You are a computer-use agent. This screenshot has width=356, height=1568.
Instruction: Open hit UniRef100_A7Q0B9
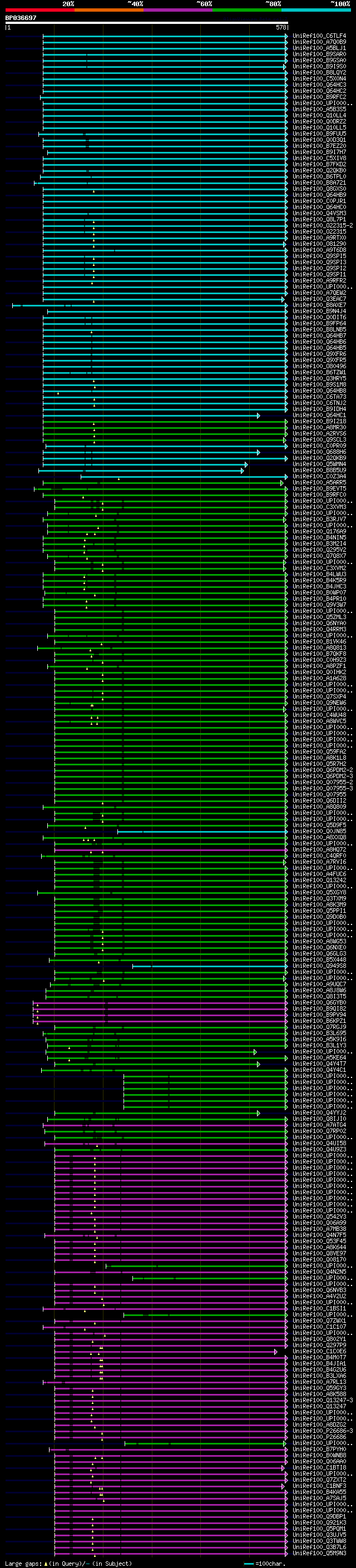click(319, 43)
